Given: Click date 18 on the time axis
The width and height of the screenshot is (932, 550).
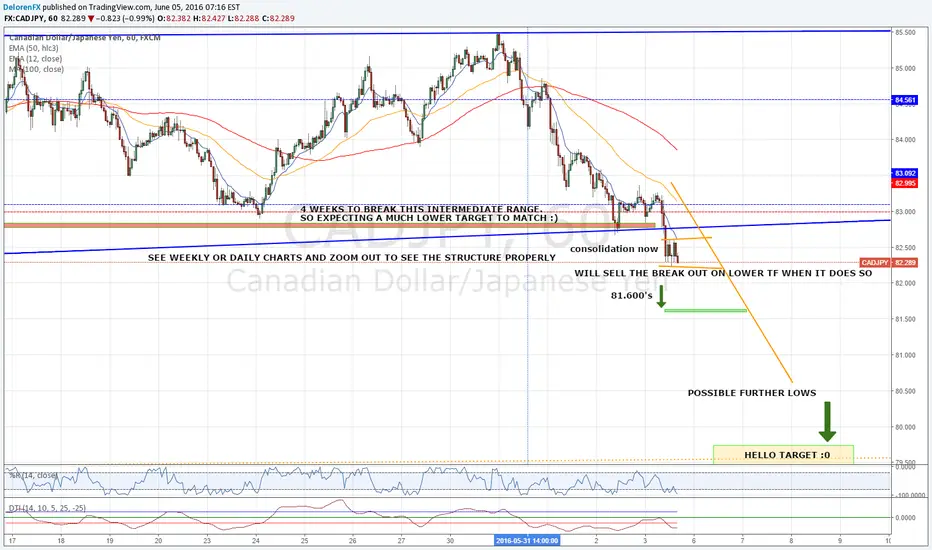Looking at the screenshot, I should [x=61, y=540].
